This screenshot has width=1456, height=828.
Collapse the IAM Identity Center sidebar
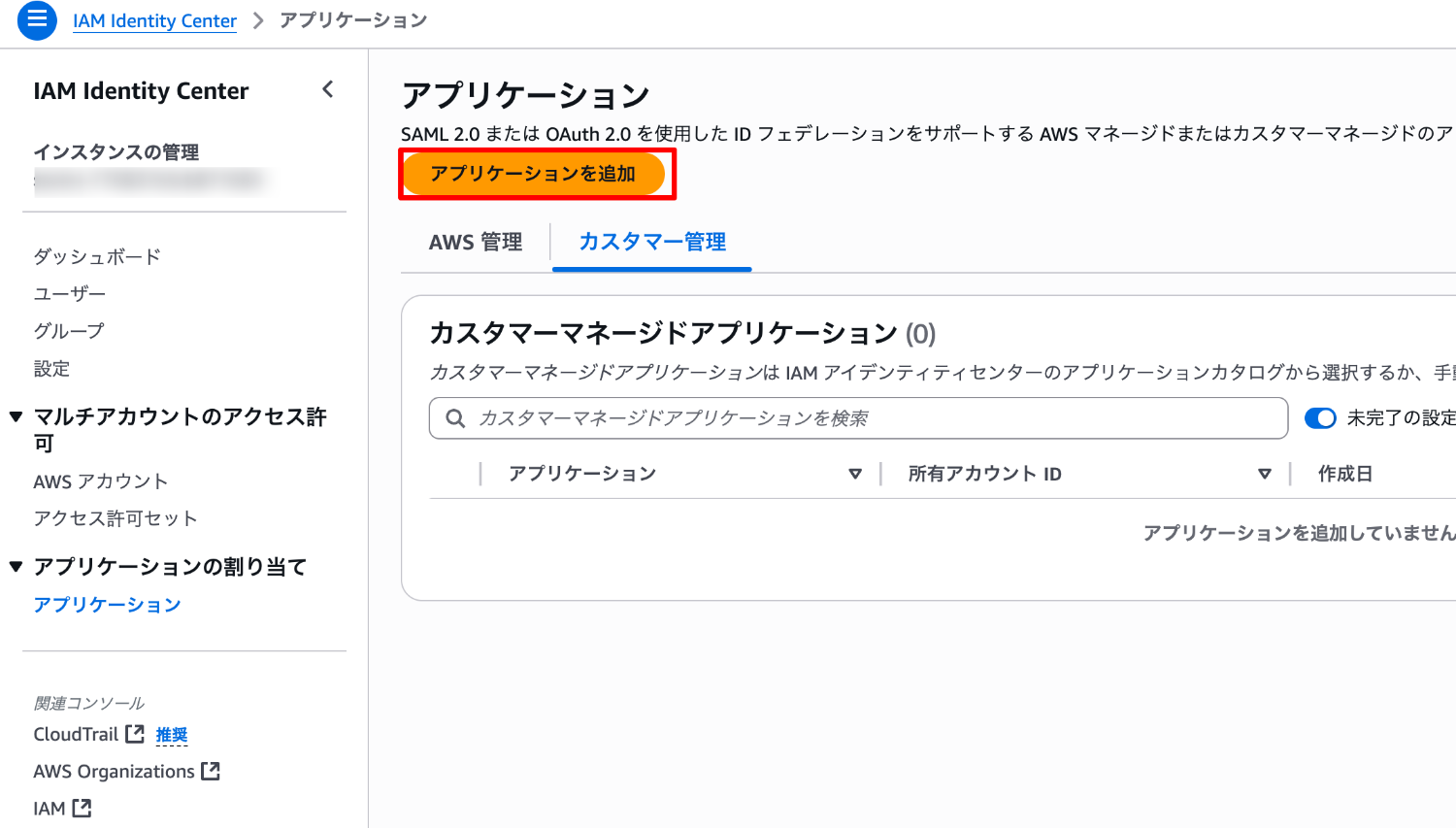[x=328, y=89]
